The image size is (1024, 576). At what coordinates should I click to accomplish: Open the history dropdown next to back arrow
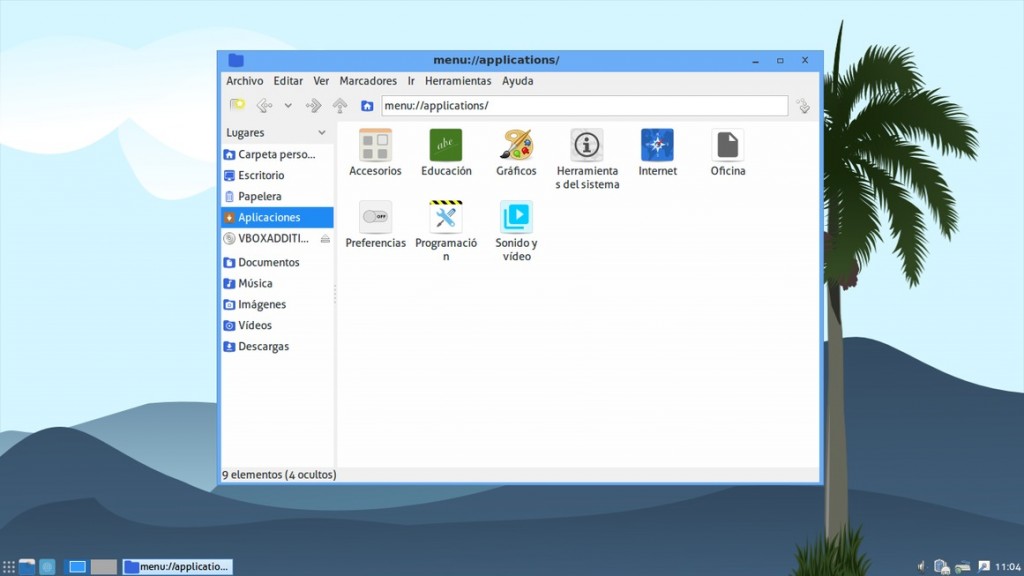[x=289, y=105]
